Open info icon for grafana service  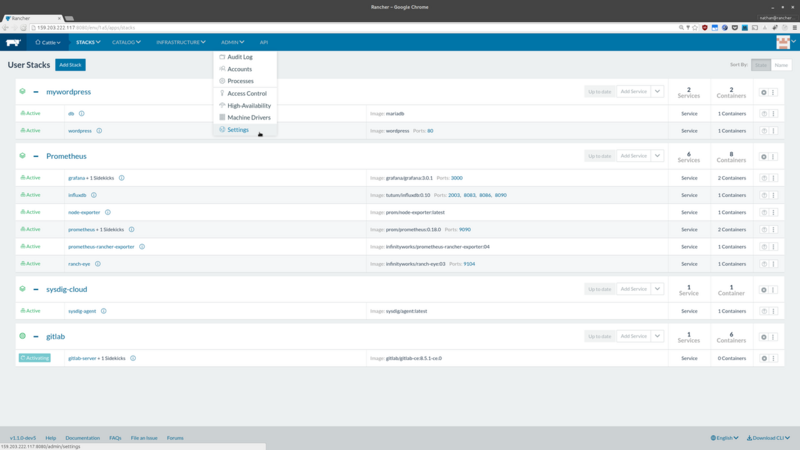point(121,178)
